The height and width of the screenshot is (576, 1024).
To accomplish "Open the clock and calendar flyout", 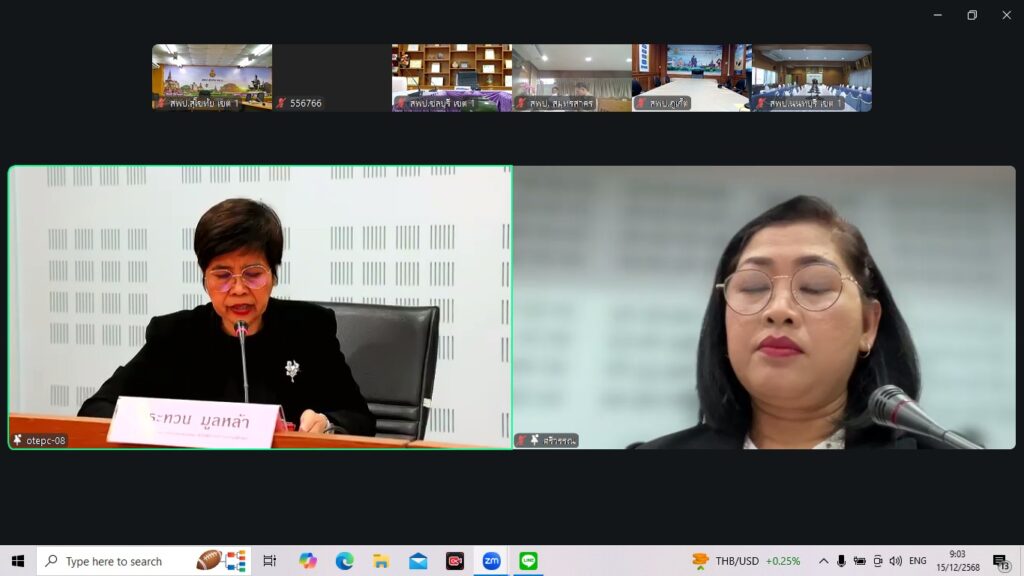I will [958, 561].
